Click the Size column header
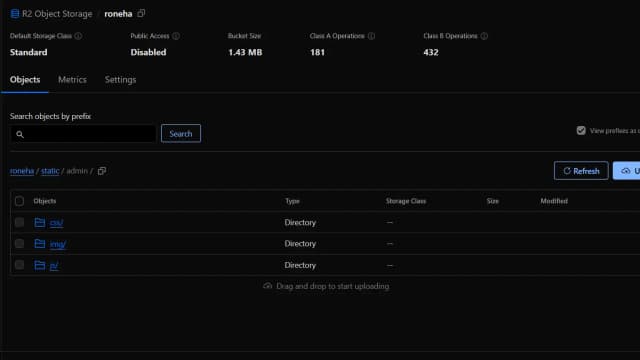 (x=493, y=201)
